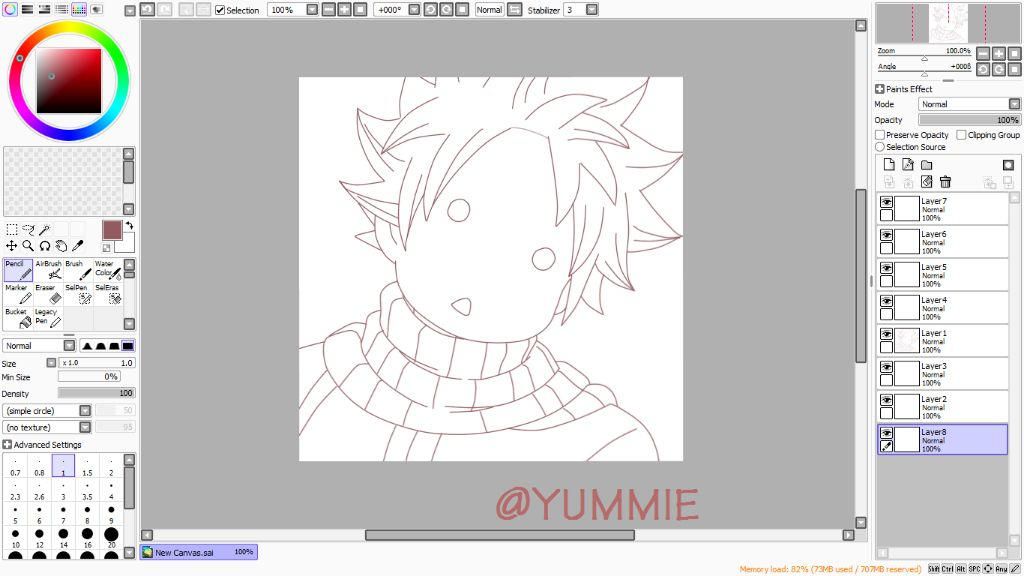
Task: Select brush size 20 preset
Action: [x=111, y=539]
